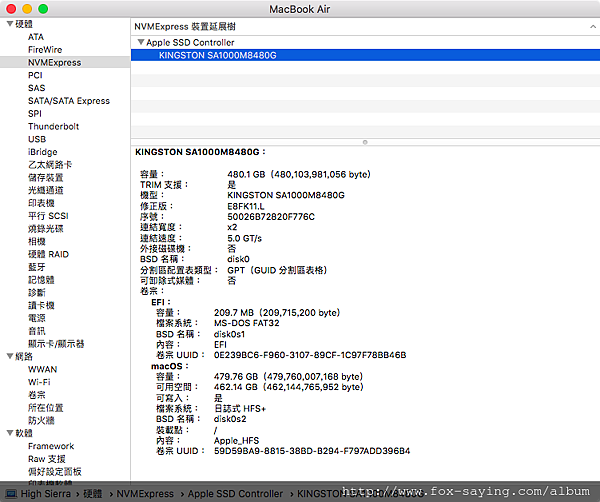Click Apple SSD Controller in the path bar
600x502 pixels.
(235, 494)
